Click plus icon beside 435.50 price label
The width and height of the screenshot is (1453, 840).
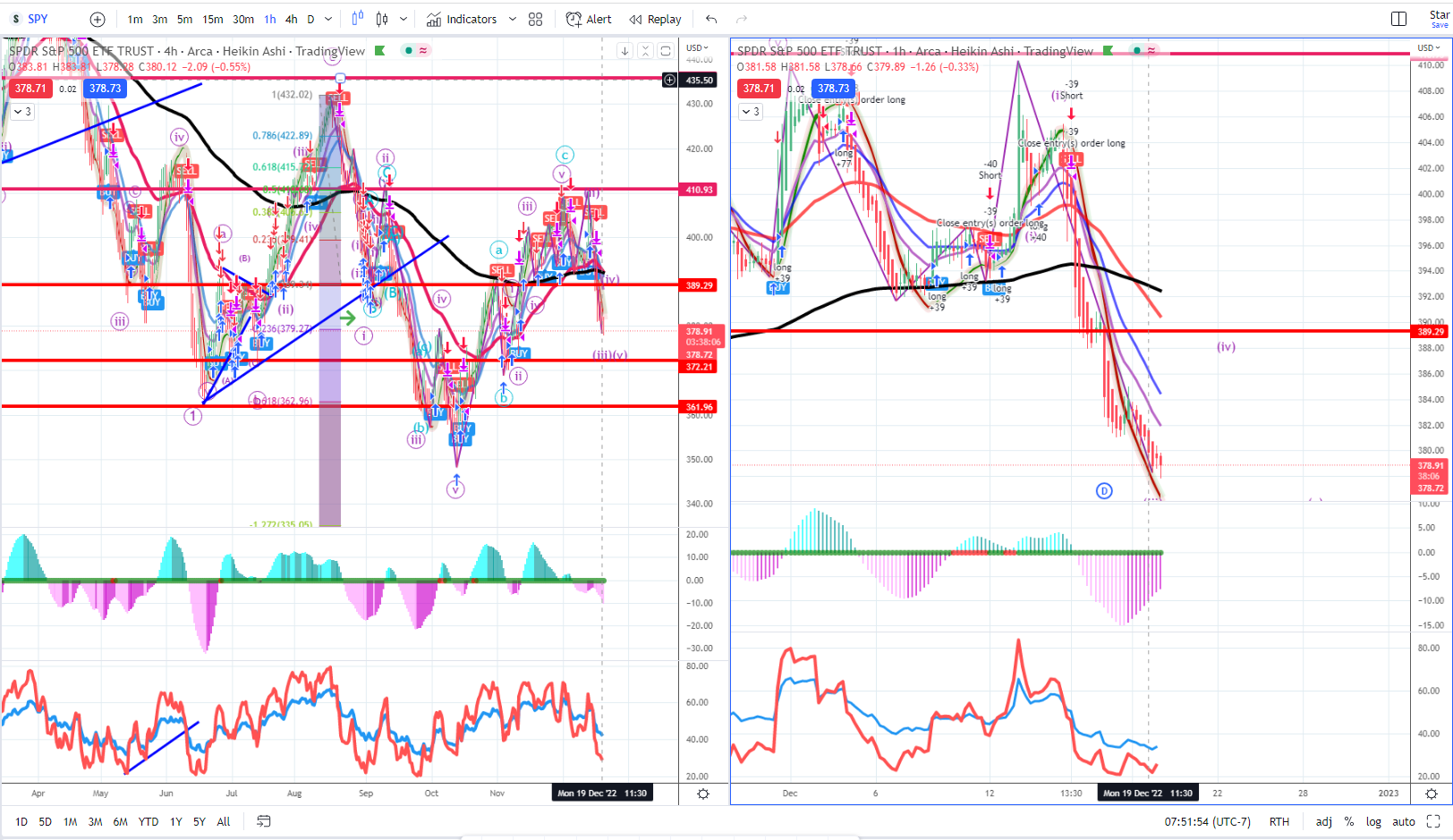click(x=669, y=81)
